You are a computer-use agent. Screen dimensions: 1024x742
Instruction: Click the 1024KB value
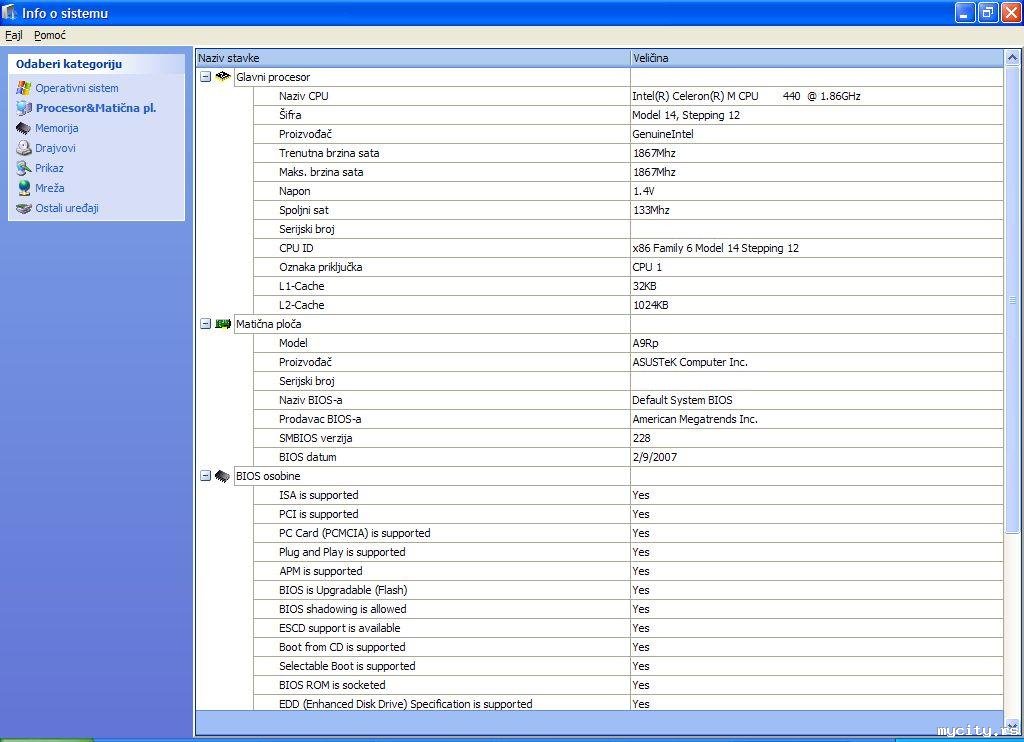point(650,305)
